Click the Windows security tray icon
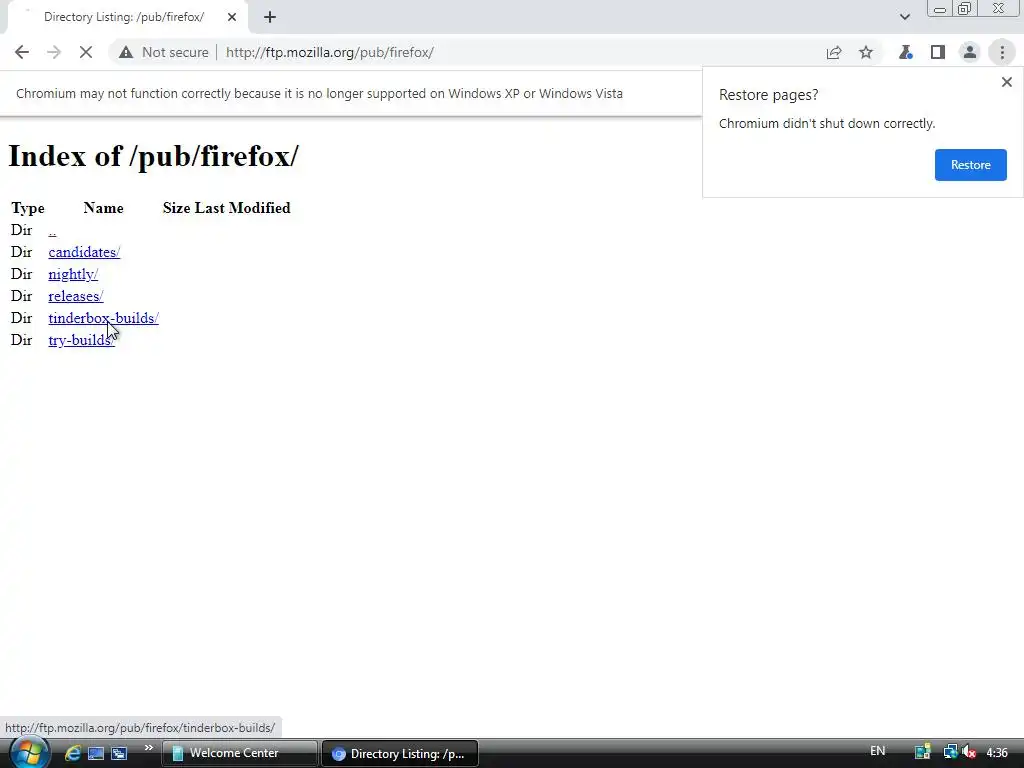1024x768 pixels. click(922, 752)
